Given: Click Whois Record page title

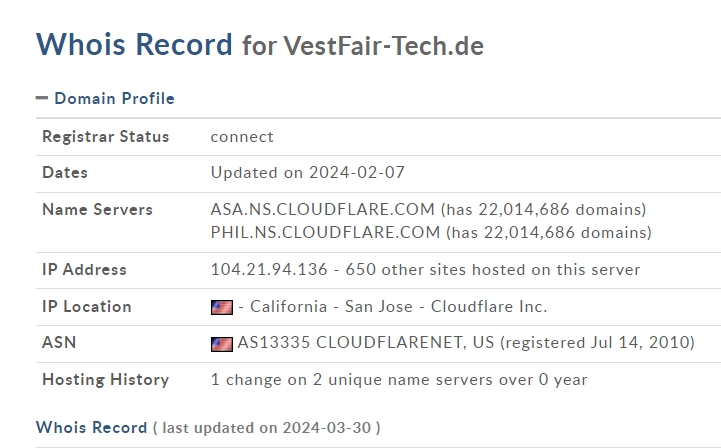Looking at the screenshot, I should [x=134, y=45].
